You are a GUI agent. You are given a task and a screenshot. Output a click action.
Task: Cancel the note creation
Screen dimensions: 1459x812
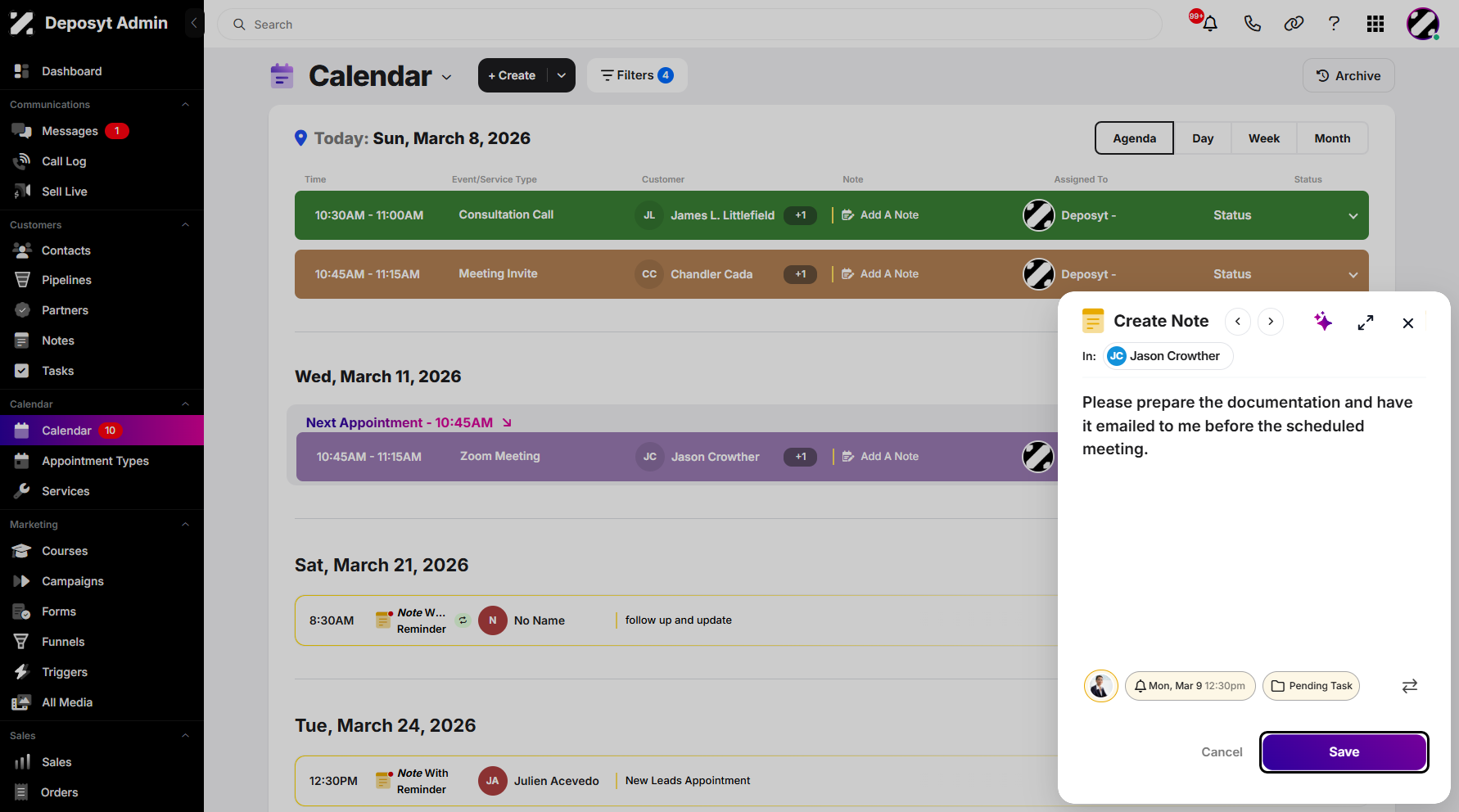click(1222, 752)
